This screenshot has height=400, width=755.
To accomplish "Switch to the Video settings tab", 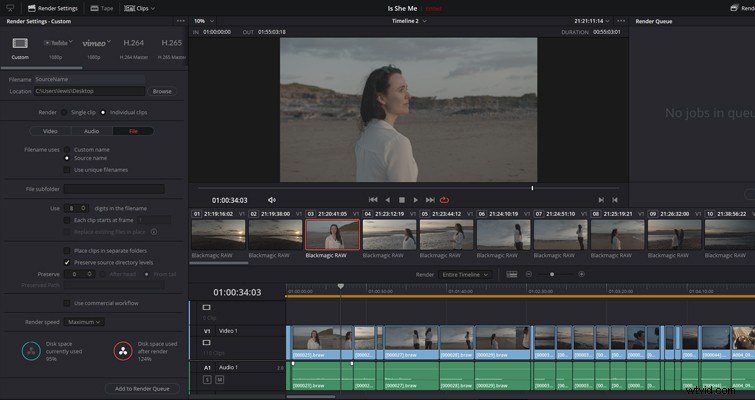I will [50, 131].
